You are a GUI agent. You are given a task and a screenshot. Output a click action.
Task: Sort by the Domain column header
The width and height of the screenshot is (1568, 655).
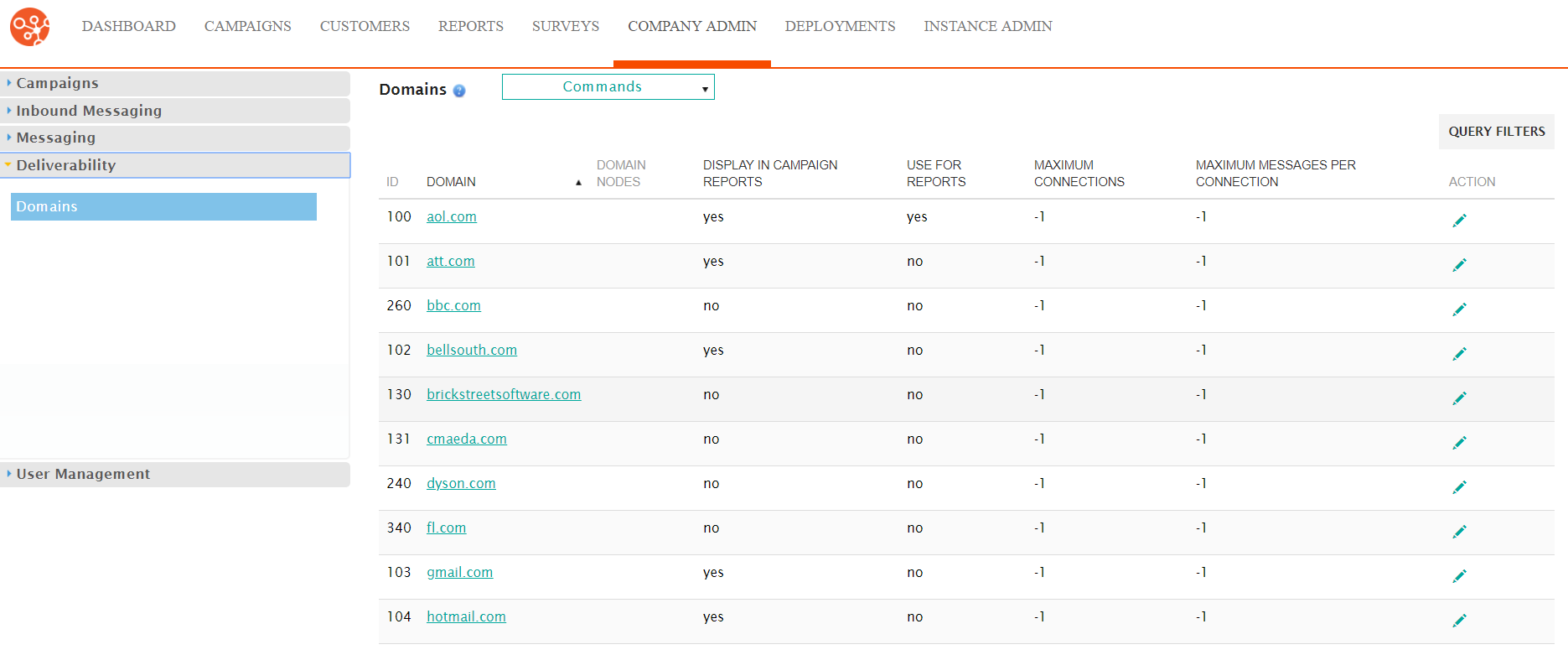pos(451,182)
